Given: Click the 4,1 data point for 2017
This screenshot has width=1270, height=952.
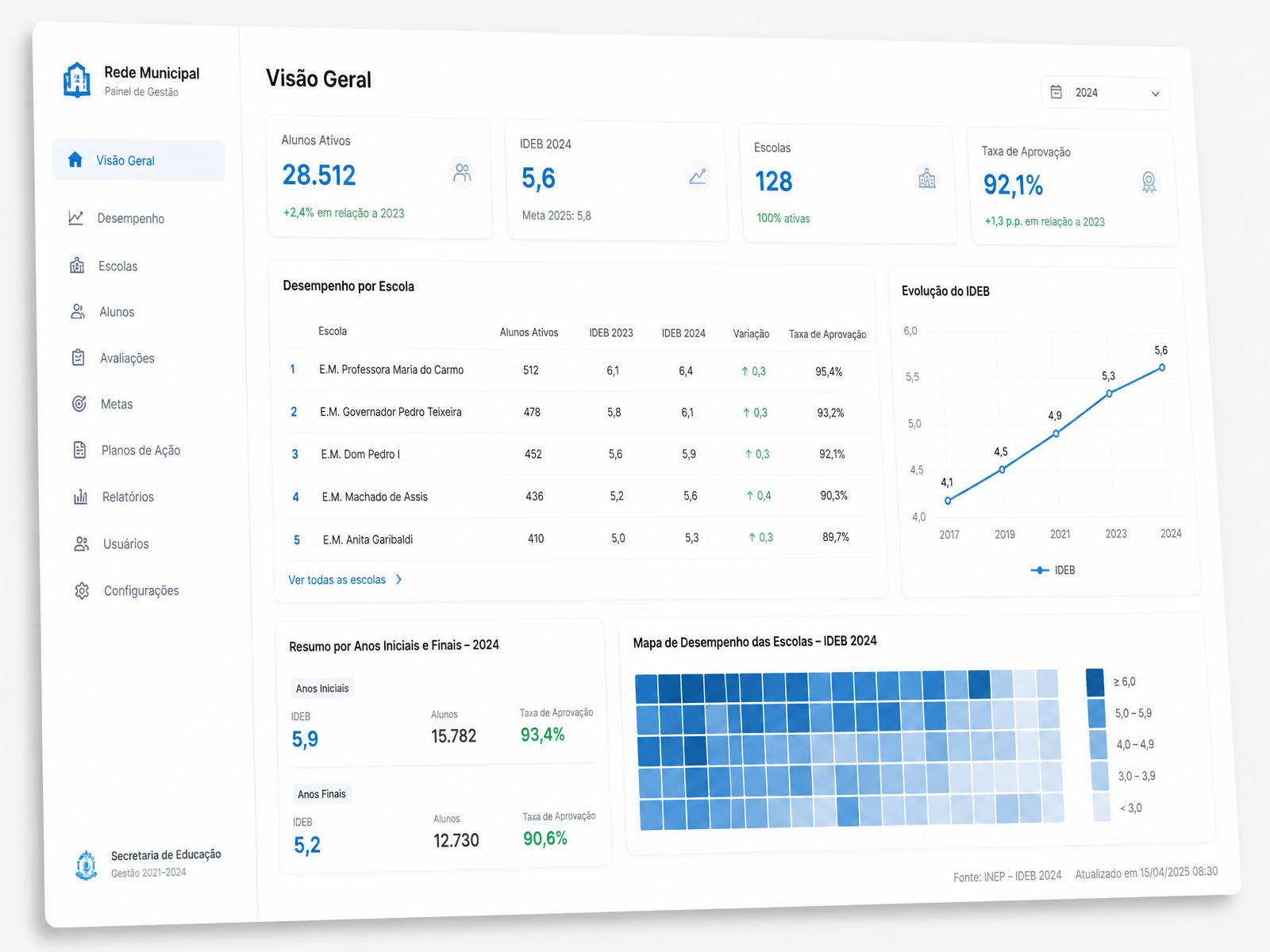Looking at the screenshot, I should [x=948, y=501].
